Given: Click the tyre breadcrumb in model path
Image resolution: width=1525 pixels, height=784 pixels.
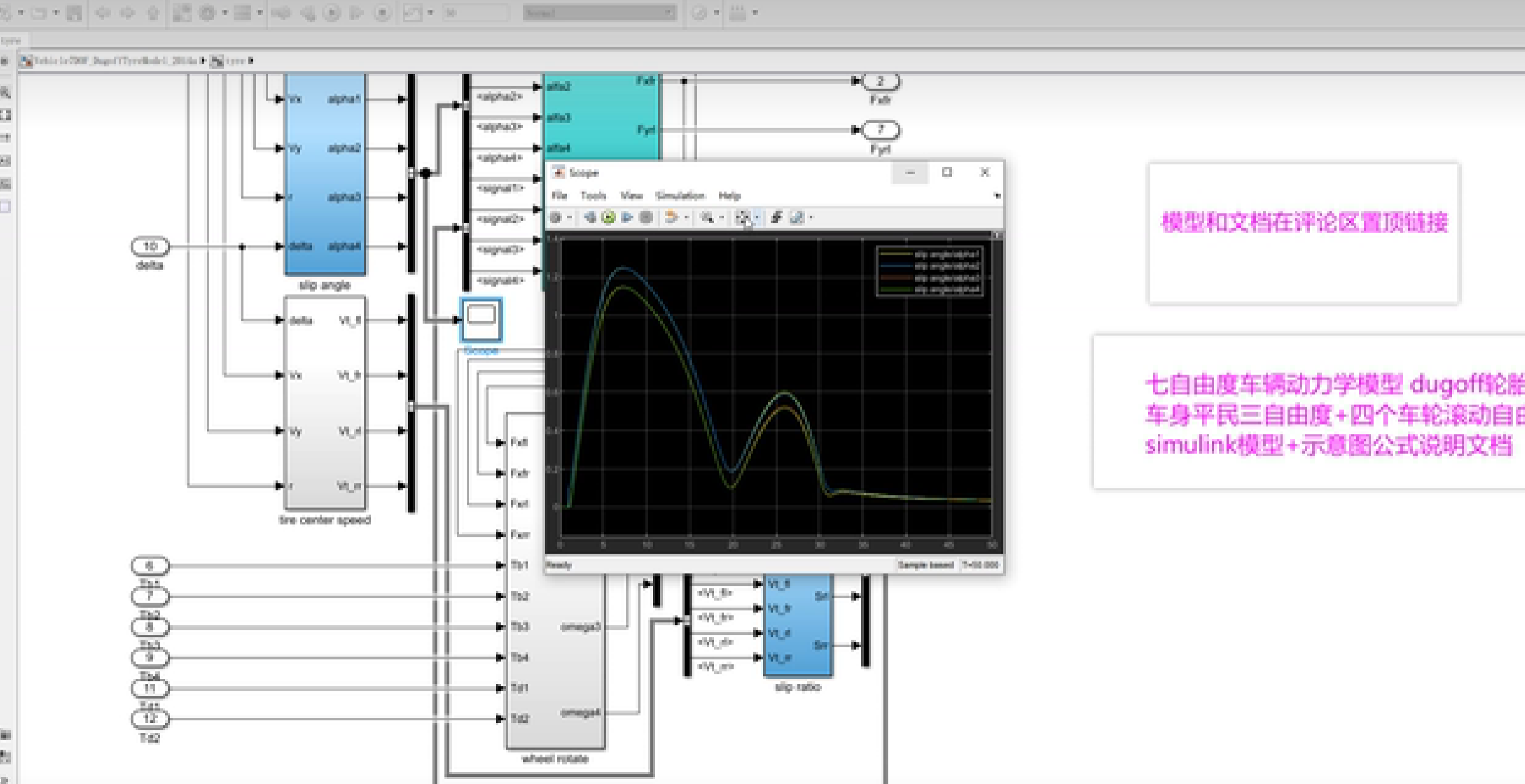Looking at the screenshot, I should (236, 60).
